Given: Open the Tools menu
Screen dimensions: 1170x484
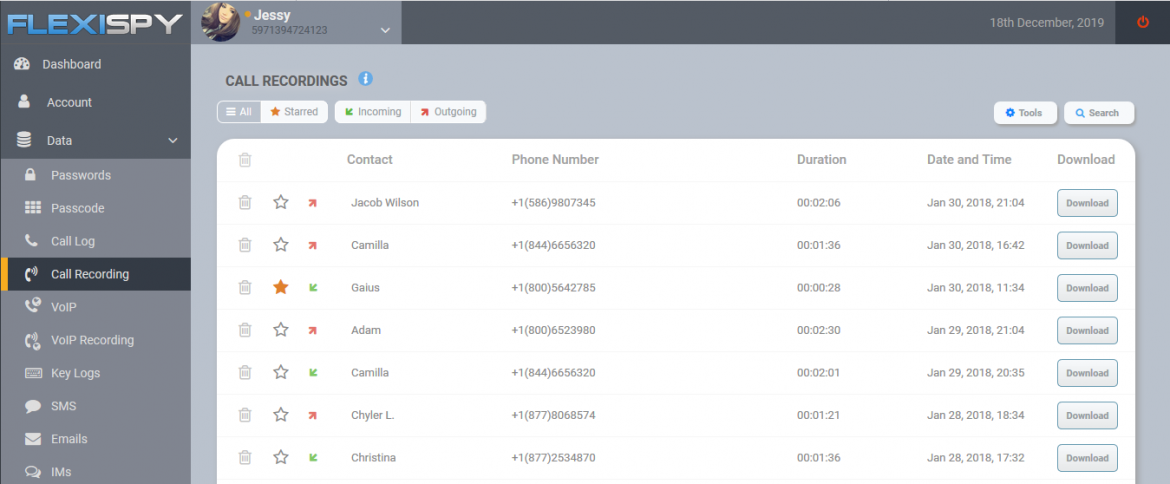Looking at the screenshot, I should 1024,113.
